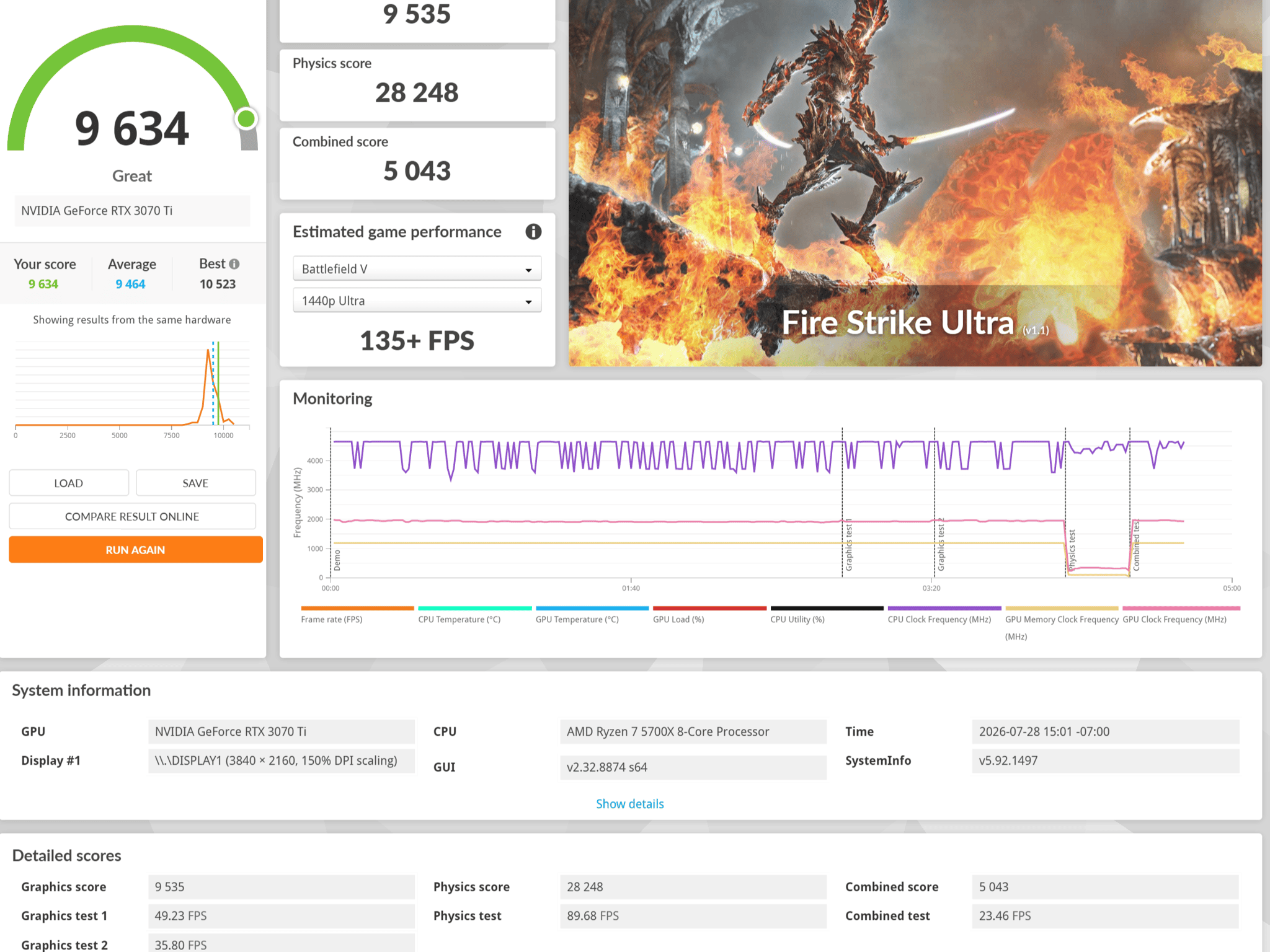The width and height of the screenshot is (1270, 952).
Task: Click the Combined test marker in monitoring chart
Action: [1136, 545]
